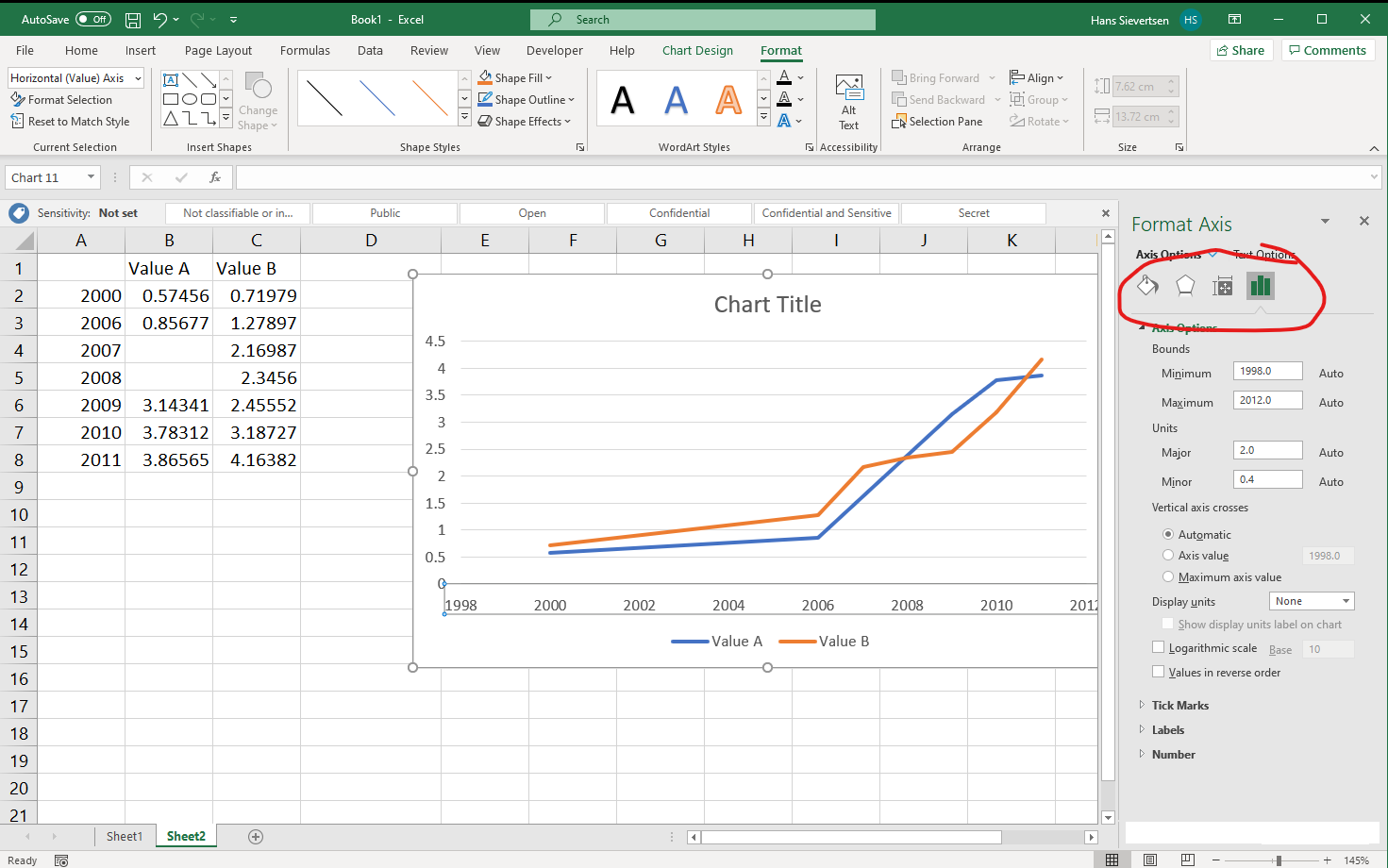Set sensitivity to Public

(x=385, y=213)
